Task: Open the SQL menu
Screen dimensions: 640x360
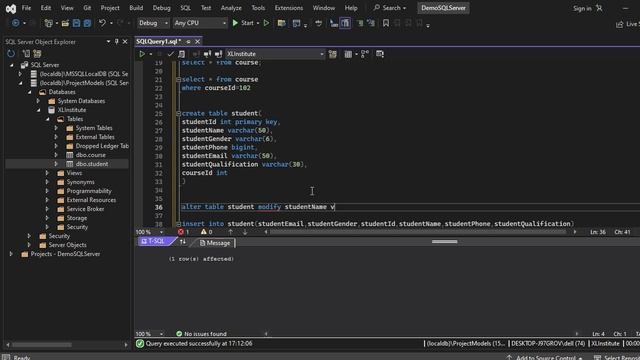Action: (186, 8)
